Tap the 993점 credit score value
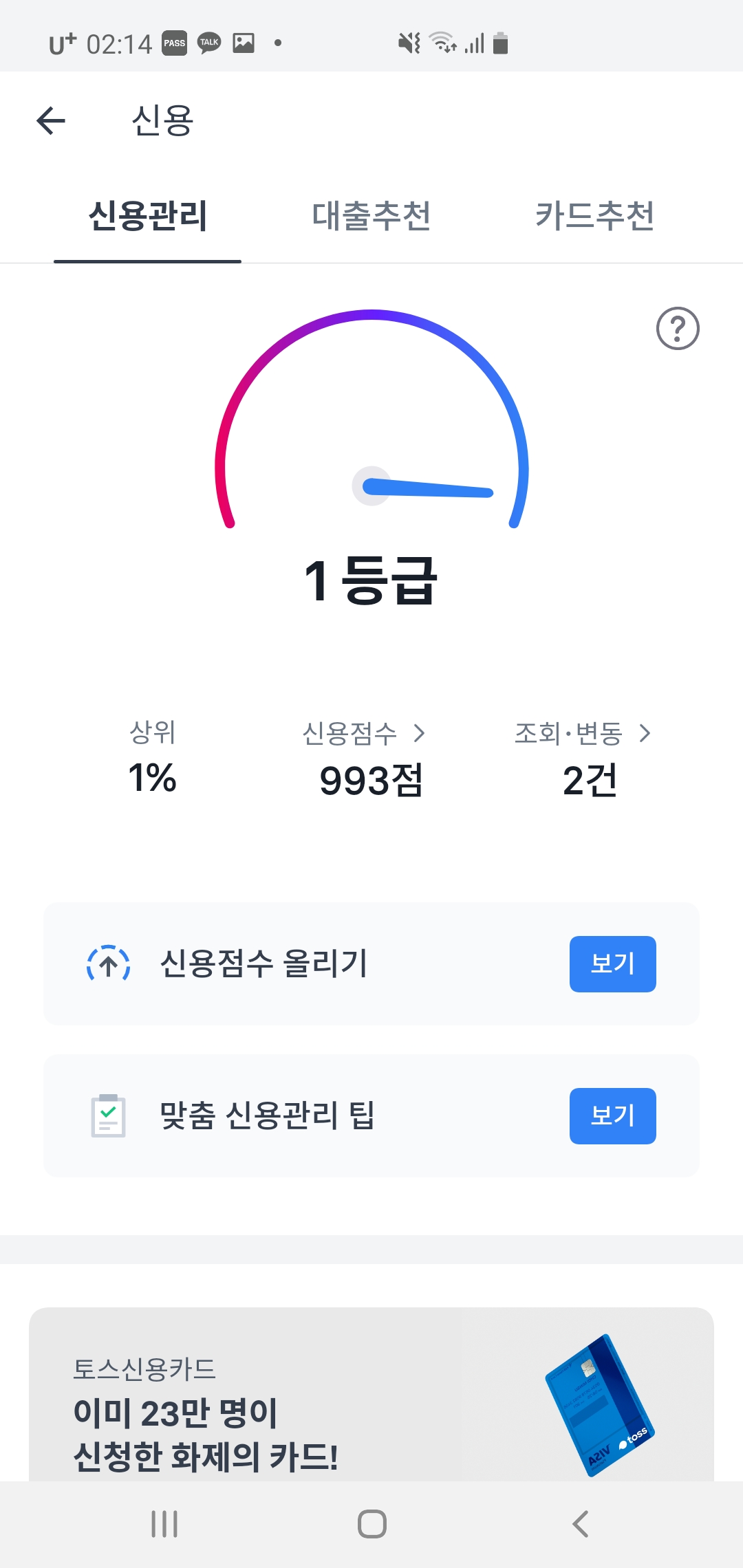Viewport: 743px width, 1568px height. (371, 781)
